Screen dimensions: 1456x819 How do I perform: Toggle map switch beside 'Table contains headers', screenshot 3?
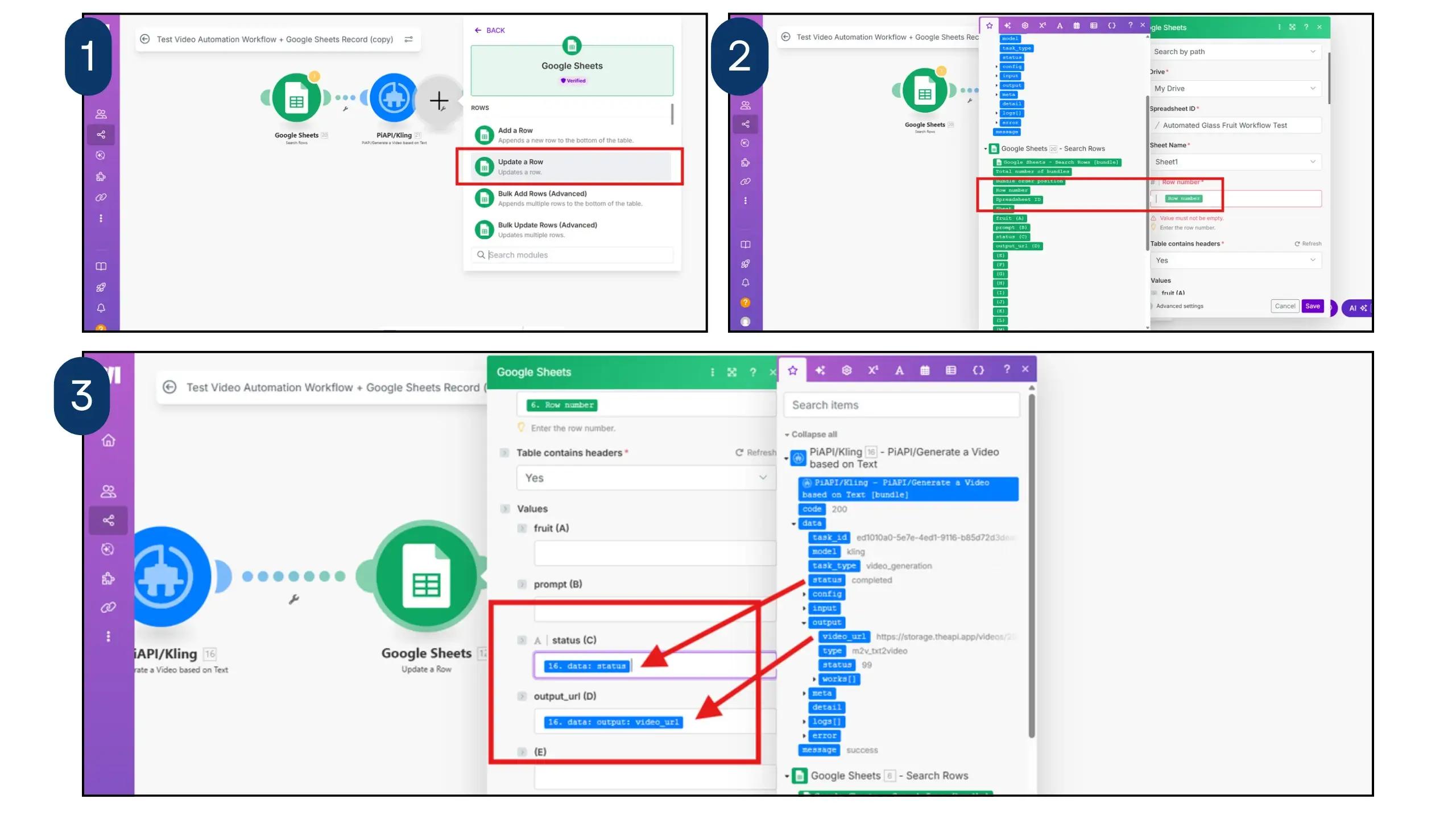tap(504, 453)
